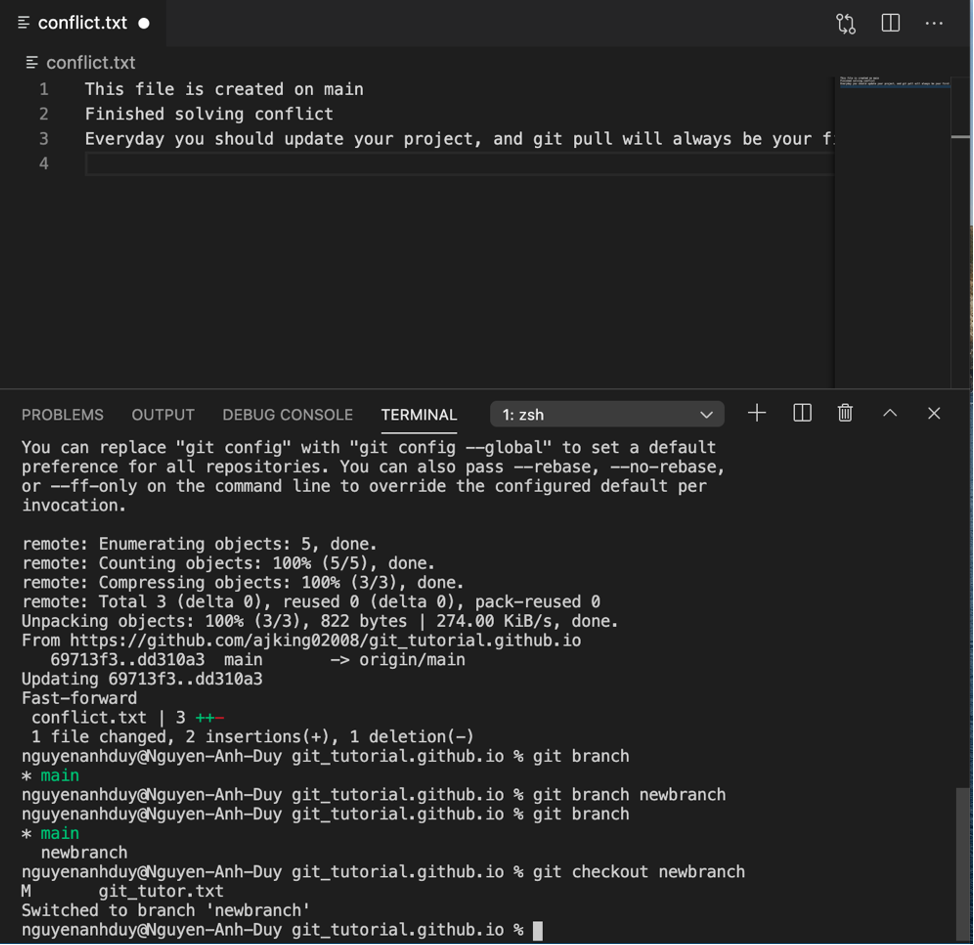
Task: Close the terminal panel
Action: [934, 413]
